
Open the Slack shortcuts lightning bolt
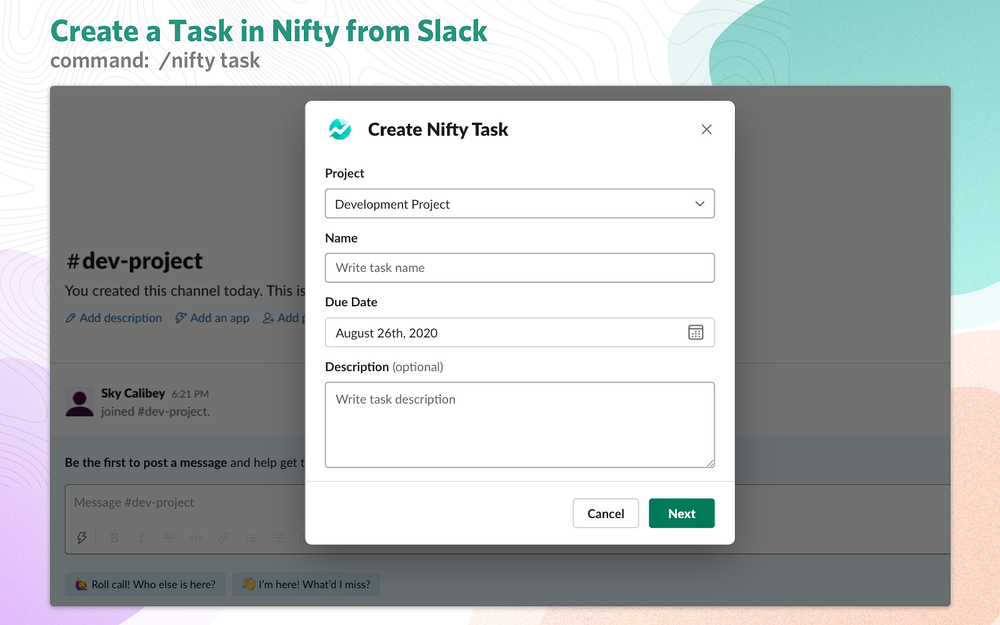point(82,538)
